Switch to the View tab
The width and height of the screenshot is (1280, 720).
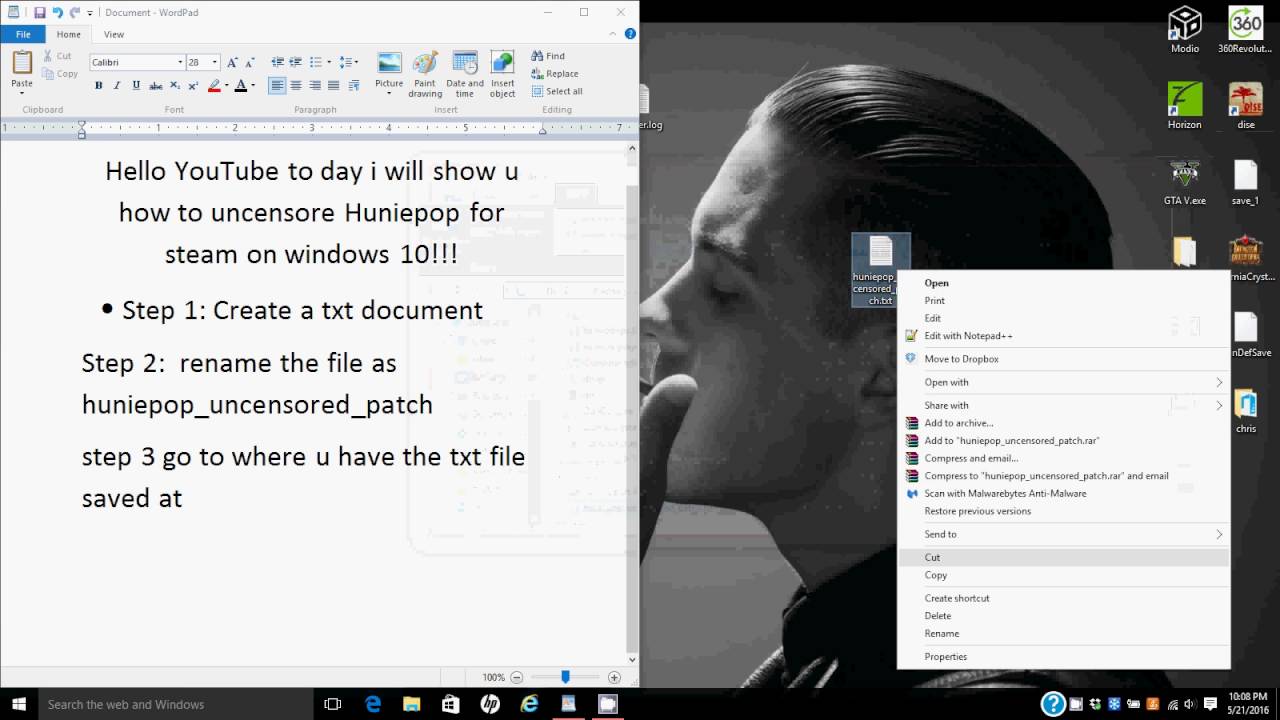coord(114,34)
